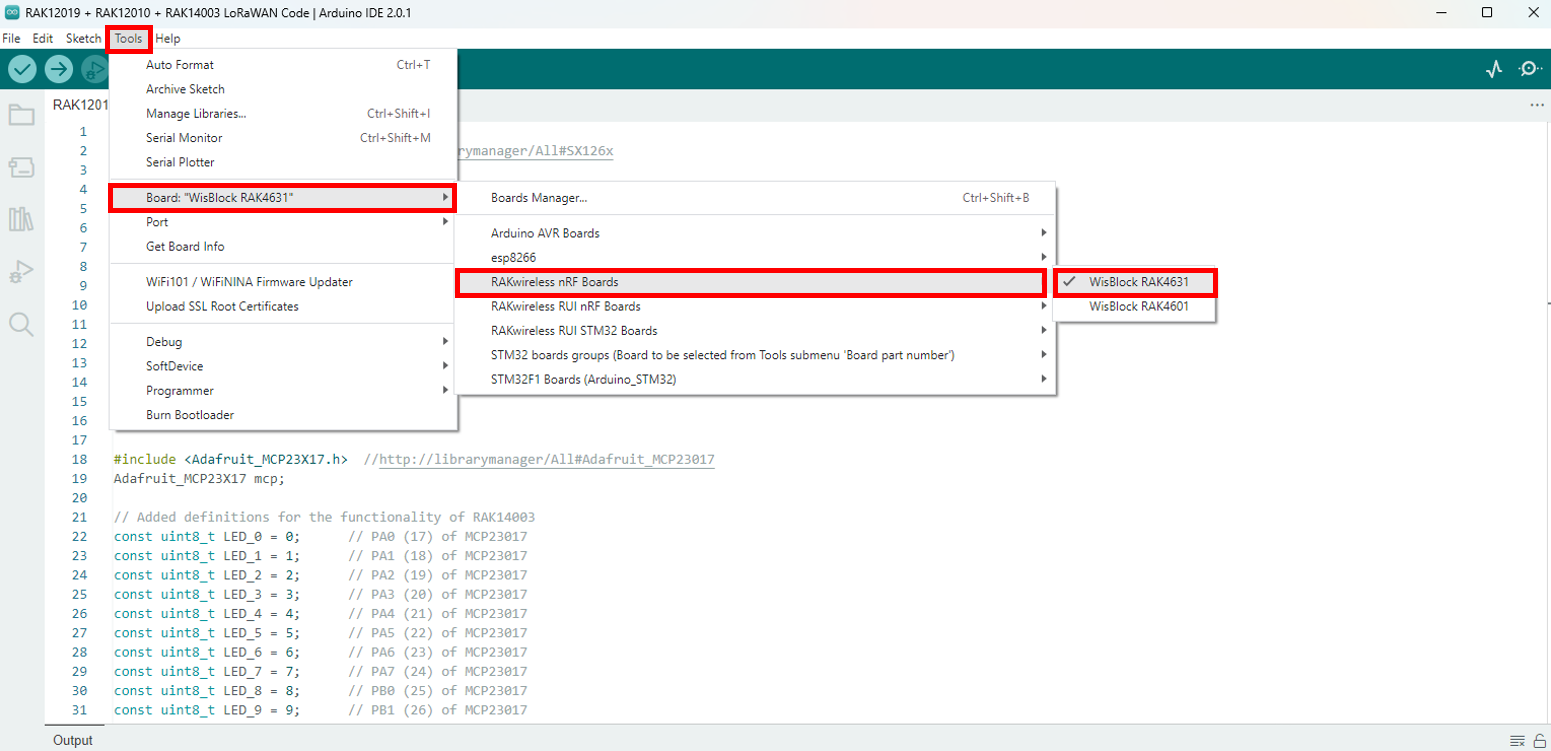The height and width of the screenshot is (751, 1551).
Task: Click the Adafruit_MCP23X17 mcp; code line
Action: tap(199, 479)
